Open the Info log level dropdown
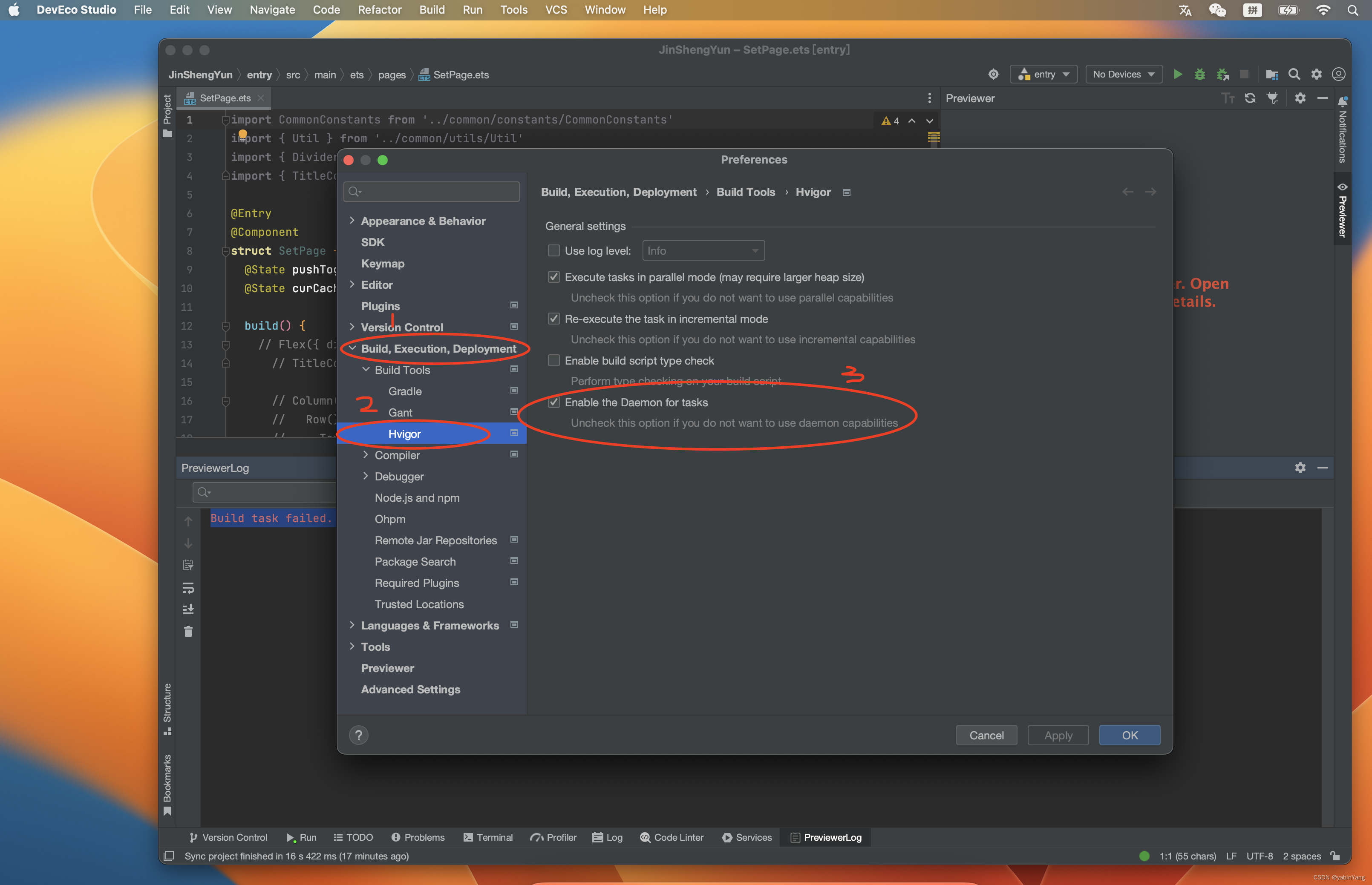Image resolution: width=1372 pixels, height=885 pixels. tap(703, 250)
